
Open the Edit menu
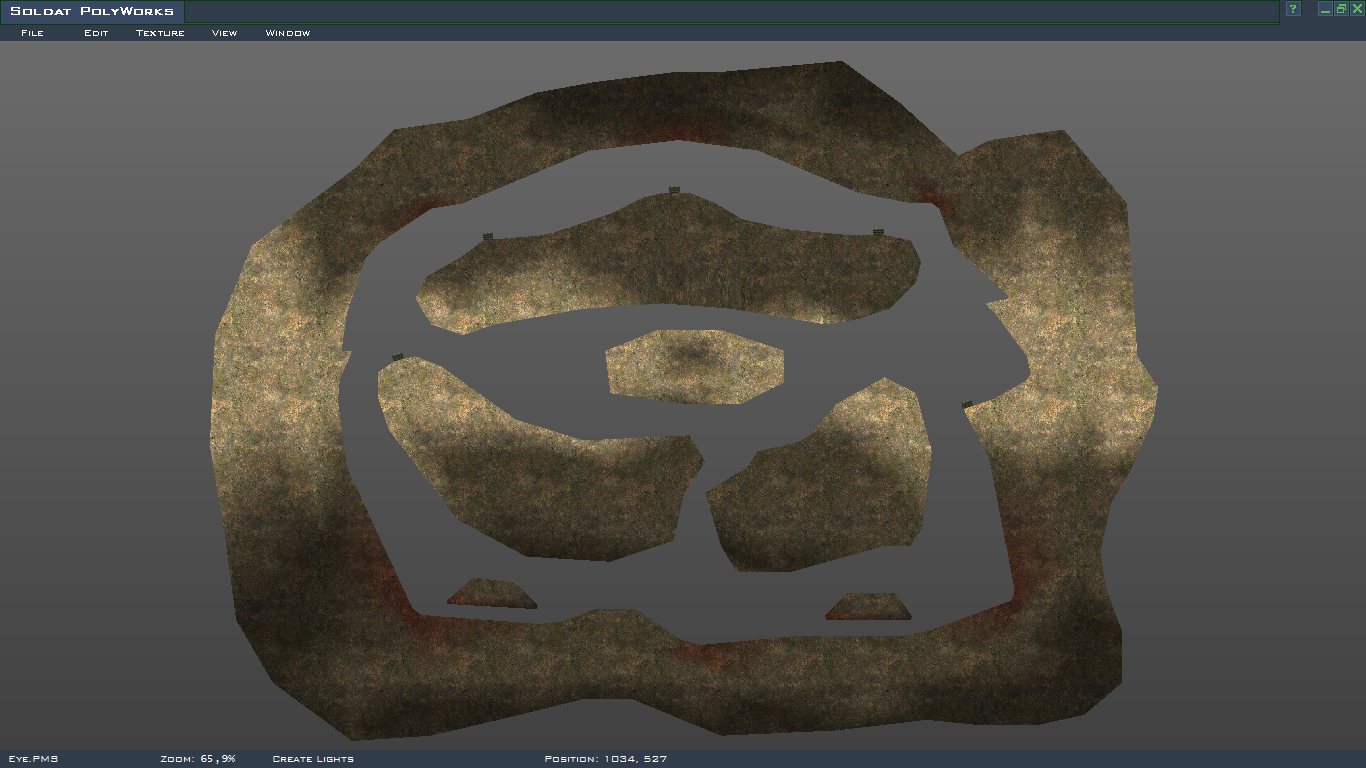coord(96,33)
